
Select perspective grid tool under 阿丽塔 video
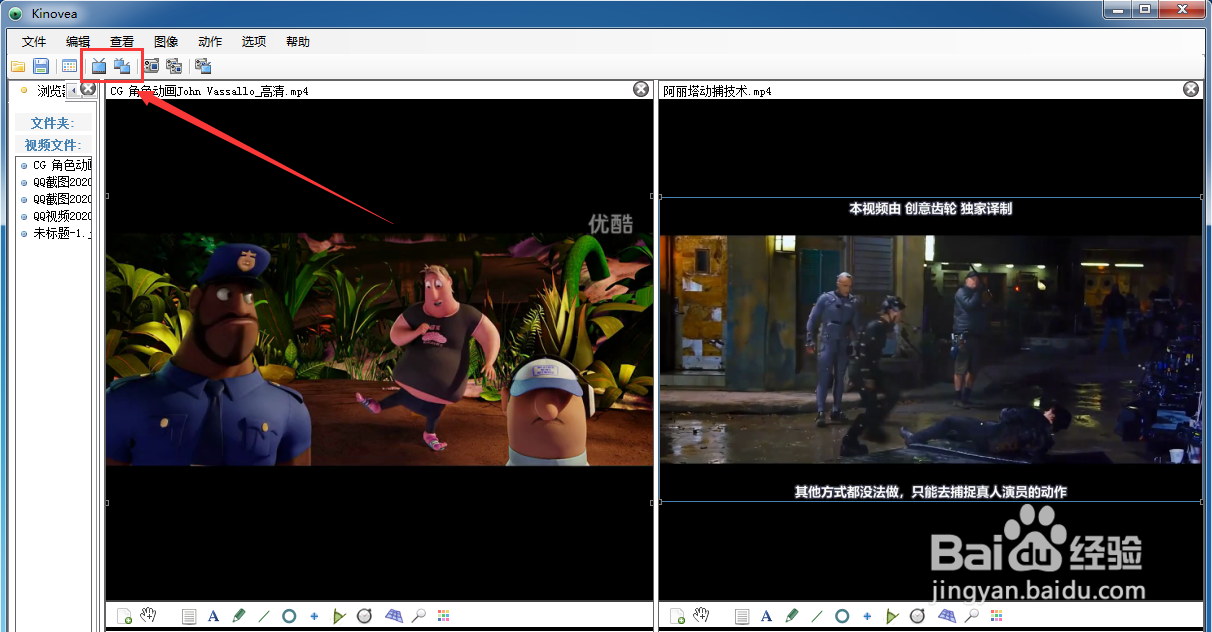tap(946, 616)
